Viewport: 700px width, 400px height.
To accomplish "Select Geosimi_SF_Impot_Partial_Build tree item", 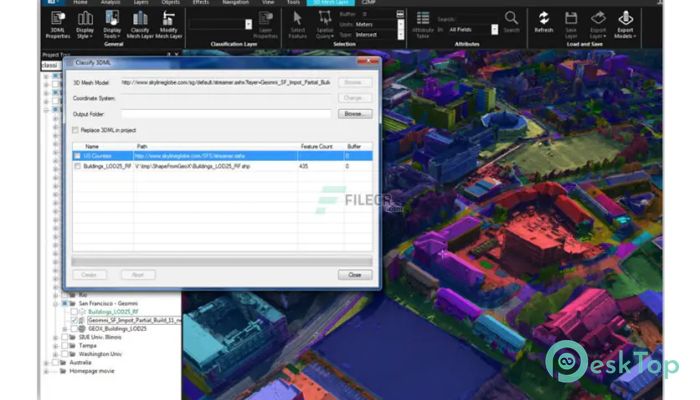I will (134, 320).
